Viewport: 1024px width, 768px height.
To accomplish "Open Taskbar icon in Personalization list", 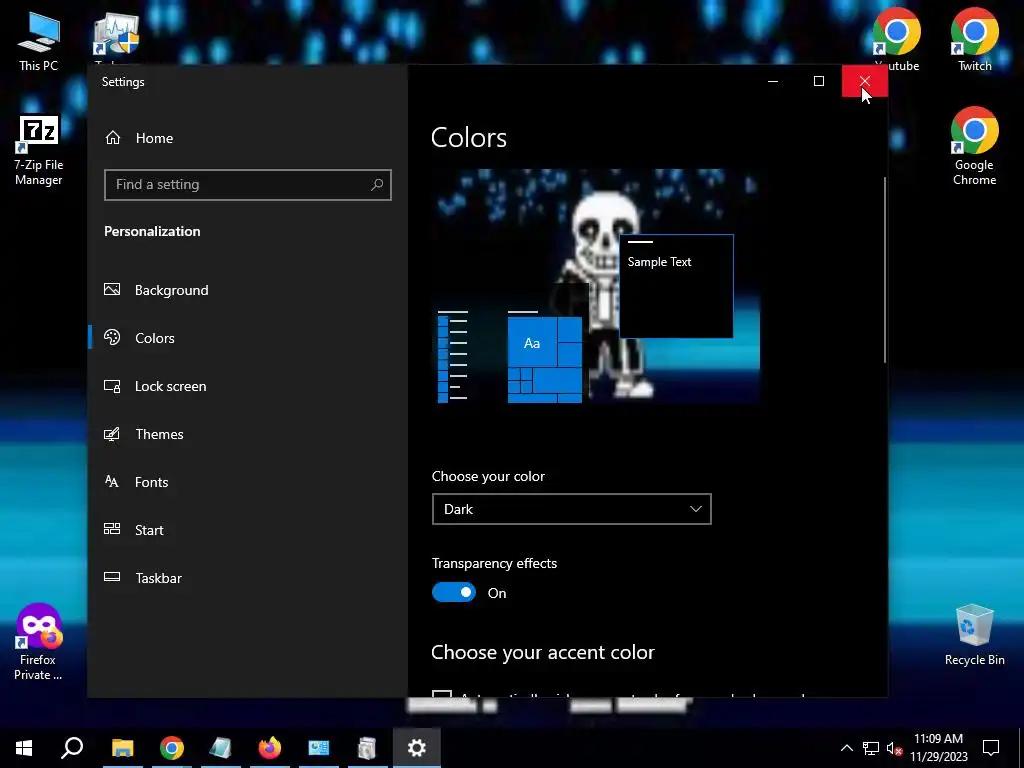I will click(x=112, y=577).
